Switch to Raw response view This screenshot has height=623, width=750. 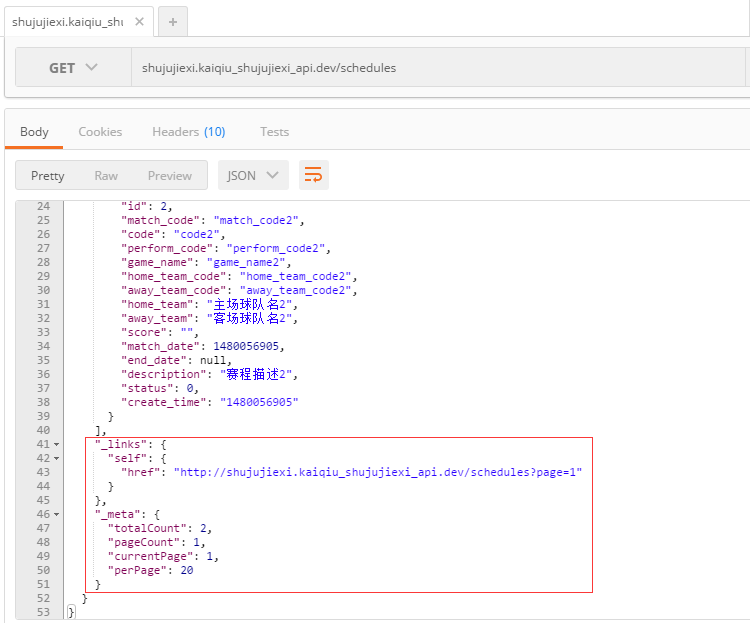point(106,175)
